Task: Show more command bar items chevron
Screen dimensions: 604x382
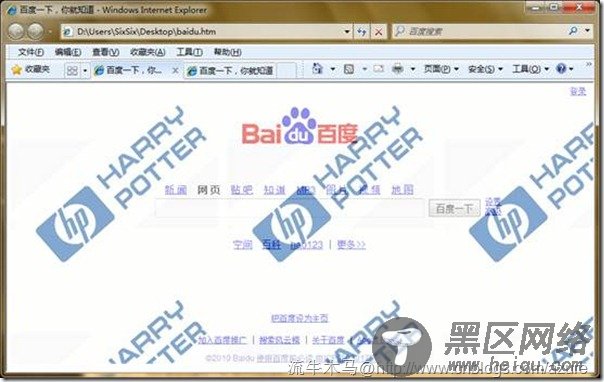Action: point(589,64)
